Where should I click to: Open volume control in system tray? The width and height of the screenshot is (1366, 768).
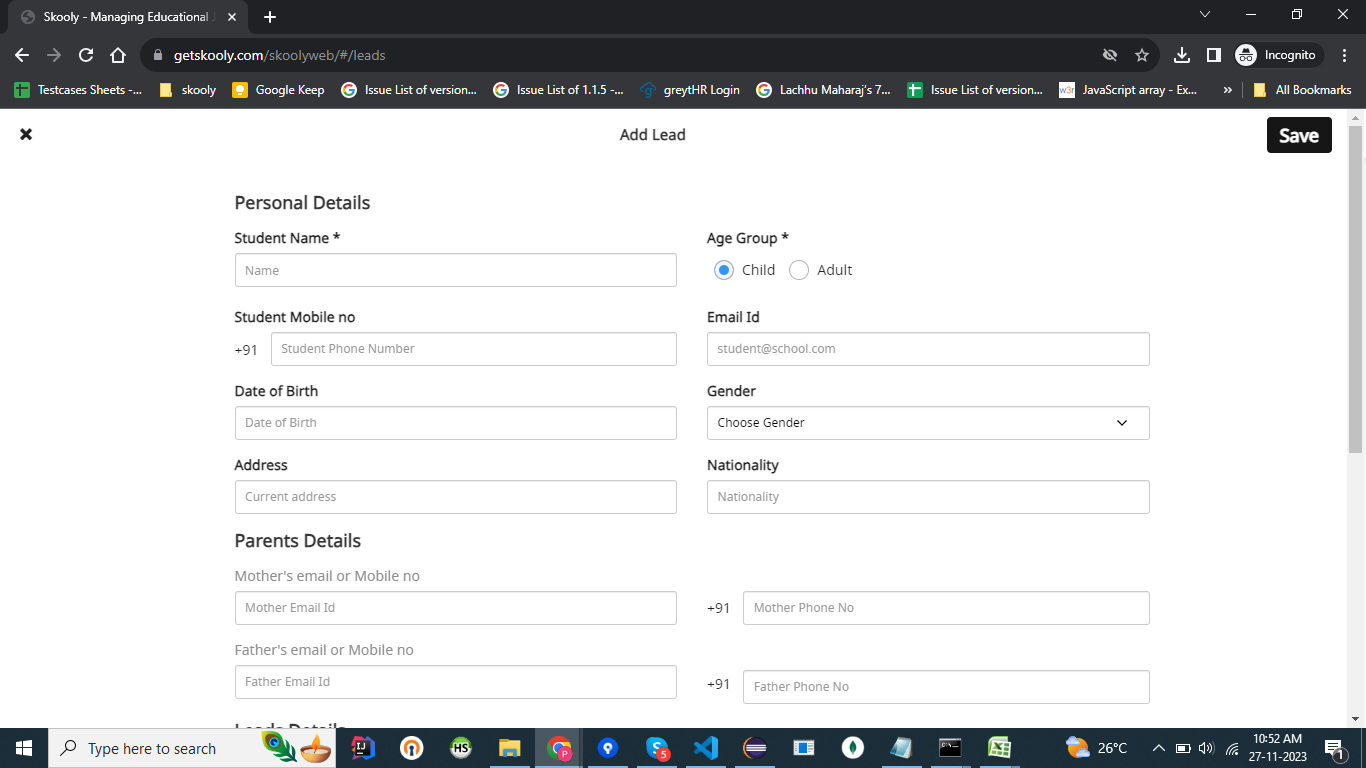(1205, 748)
